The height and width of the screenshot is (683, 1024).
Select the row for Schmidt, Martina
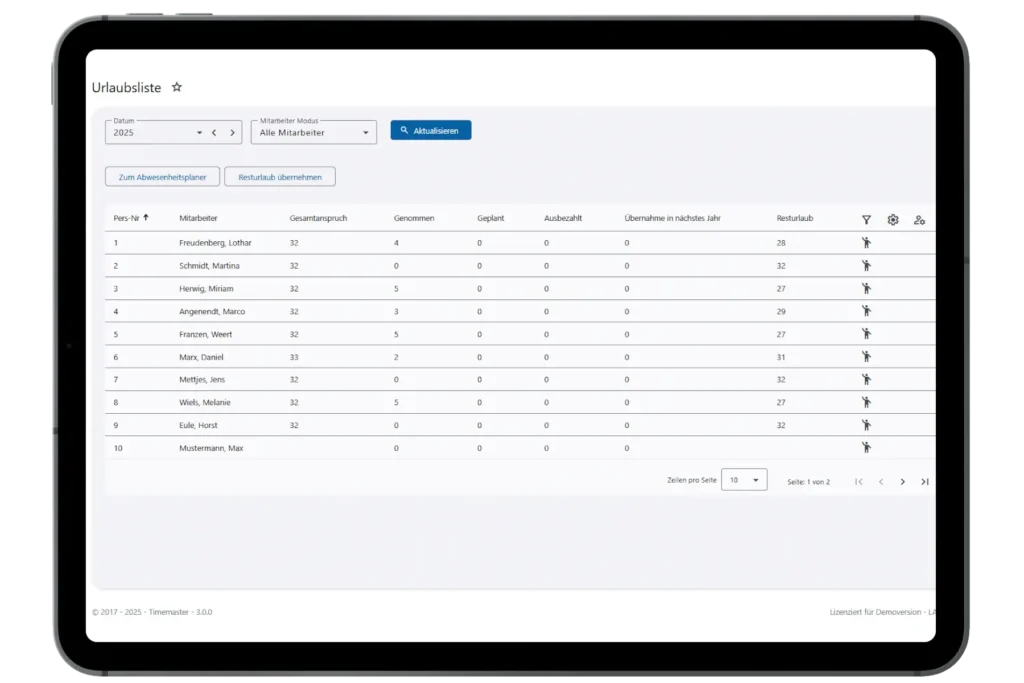coord(209,266)
